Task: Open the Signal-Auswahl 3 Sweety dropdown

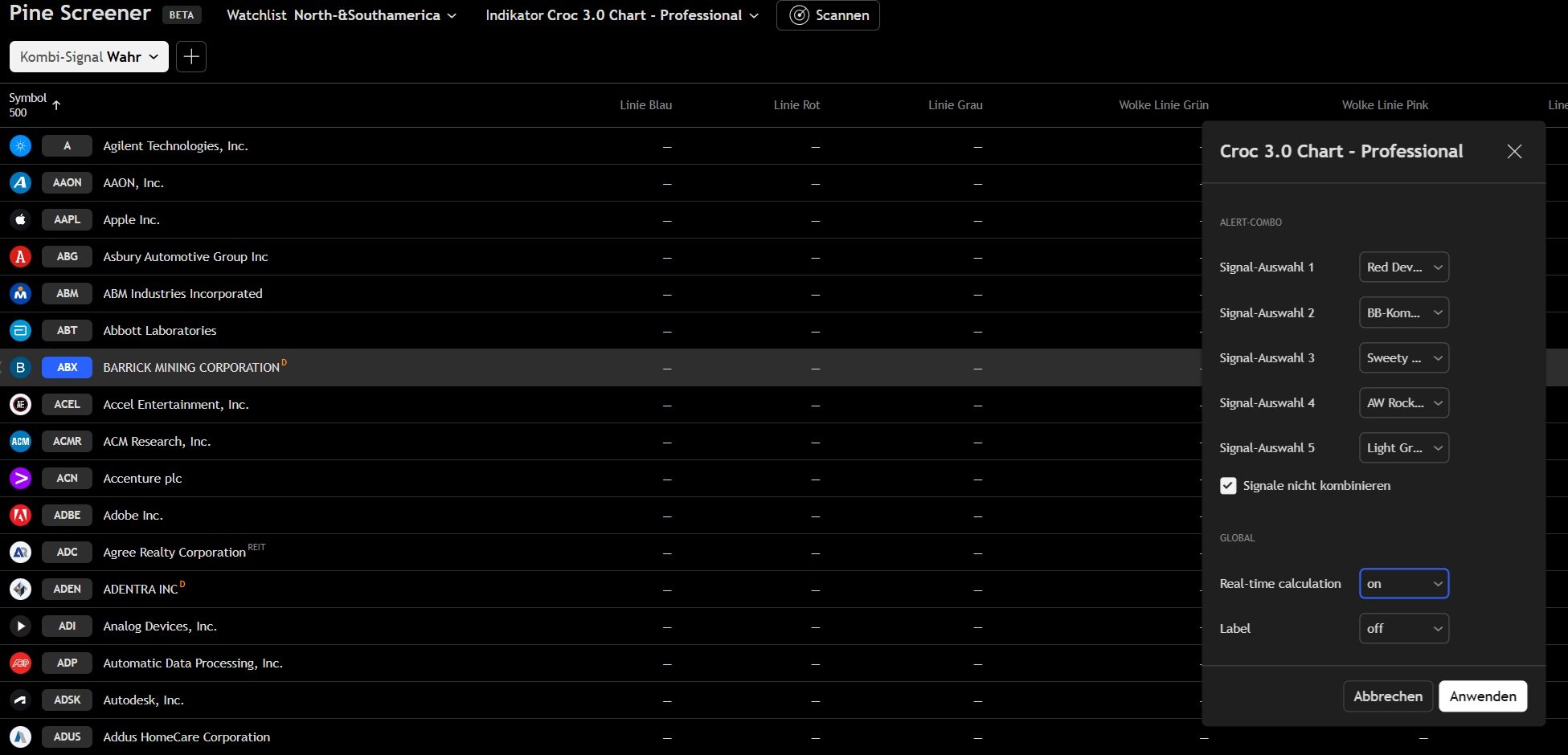Action: pyautogui.click(x=1403, y=357)
